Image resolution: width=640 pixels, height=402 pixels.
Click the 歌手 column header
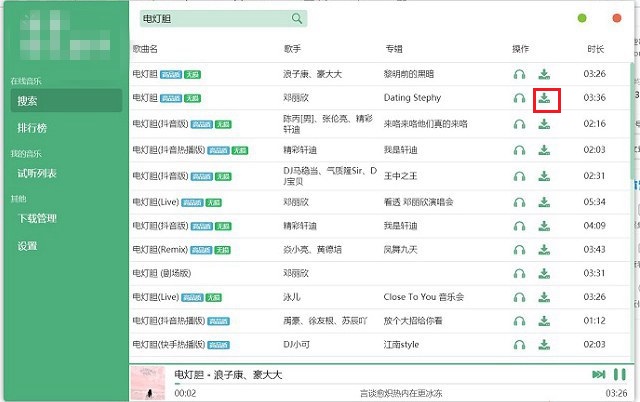[292, 49]
